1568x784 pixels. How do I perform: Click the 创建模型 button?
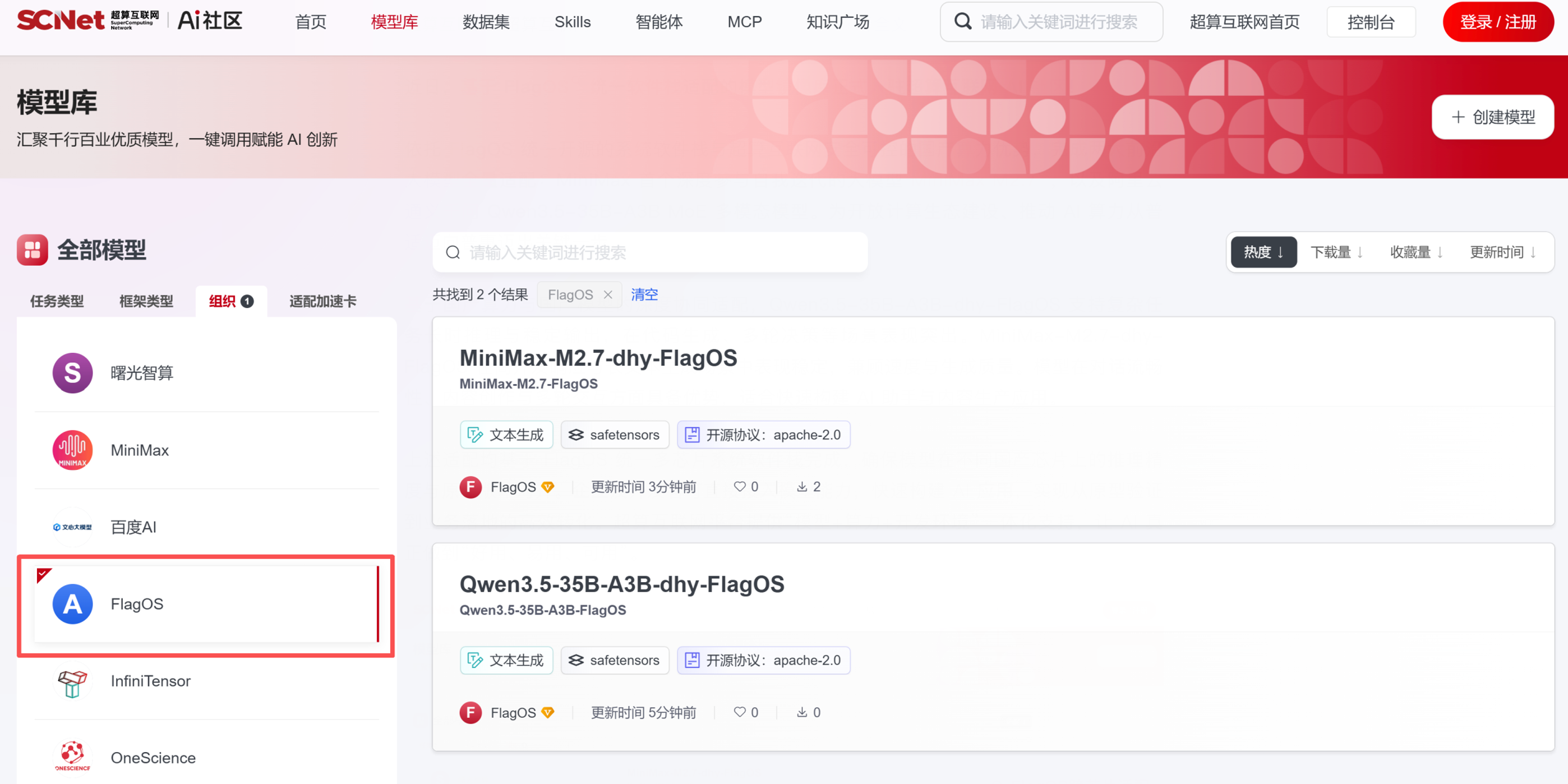(x=1492, y=117)
